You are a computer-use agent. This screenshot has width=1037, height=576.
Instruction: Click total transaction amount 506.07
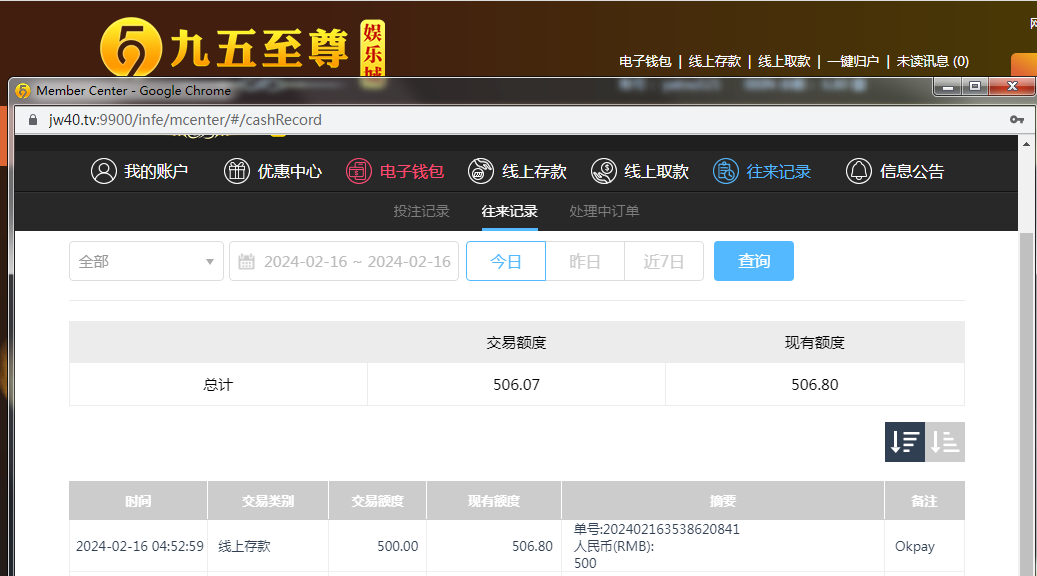point(517,384)
